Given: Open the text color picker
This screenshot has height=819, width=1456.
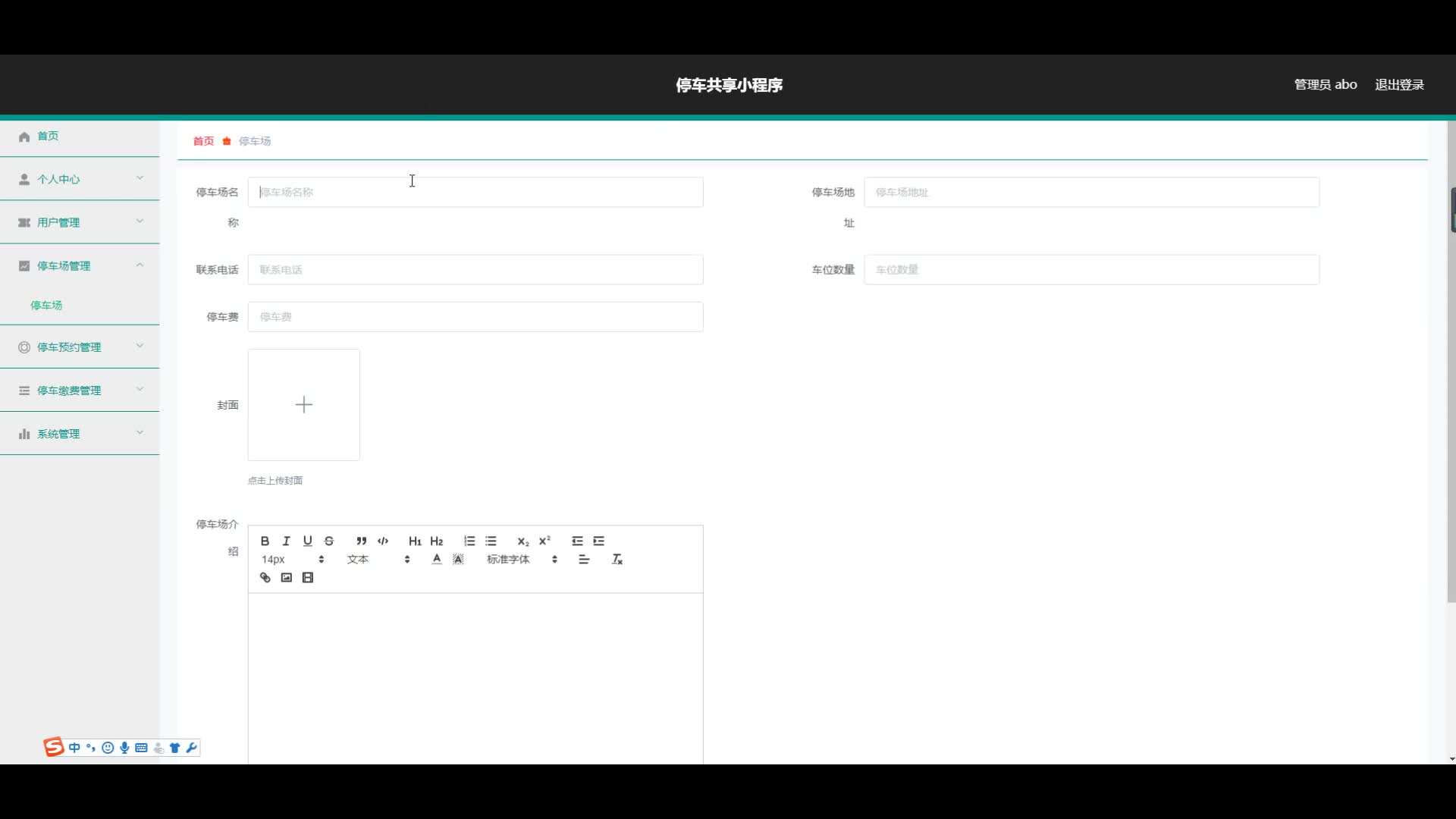Looking at the screenshot, I should coord(437,560).
